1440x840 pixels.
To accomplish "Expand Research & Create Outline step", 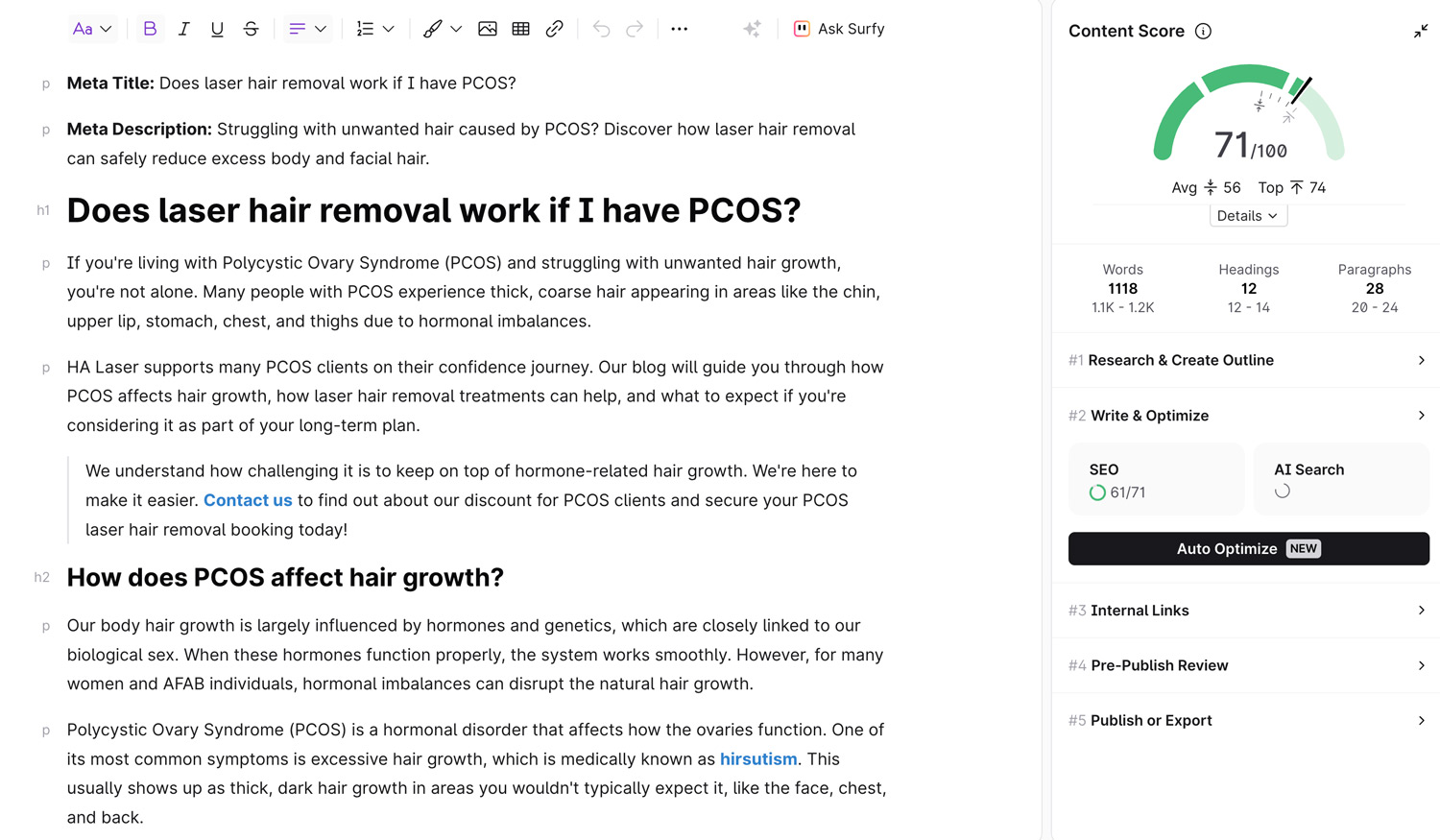I will pos(1247,360).
